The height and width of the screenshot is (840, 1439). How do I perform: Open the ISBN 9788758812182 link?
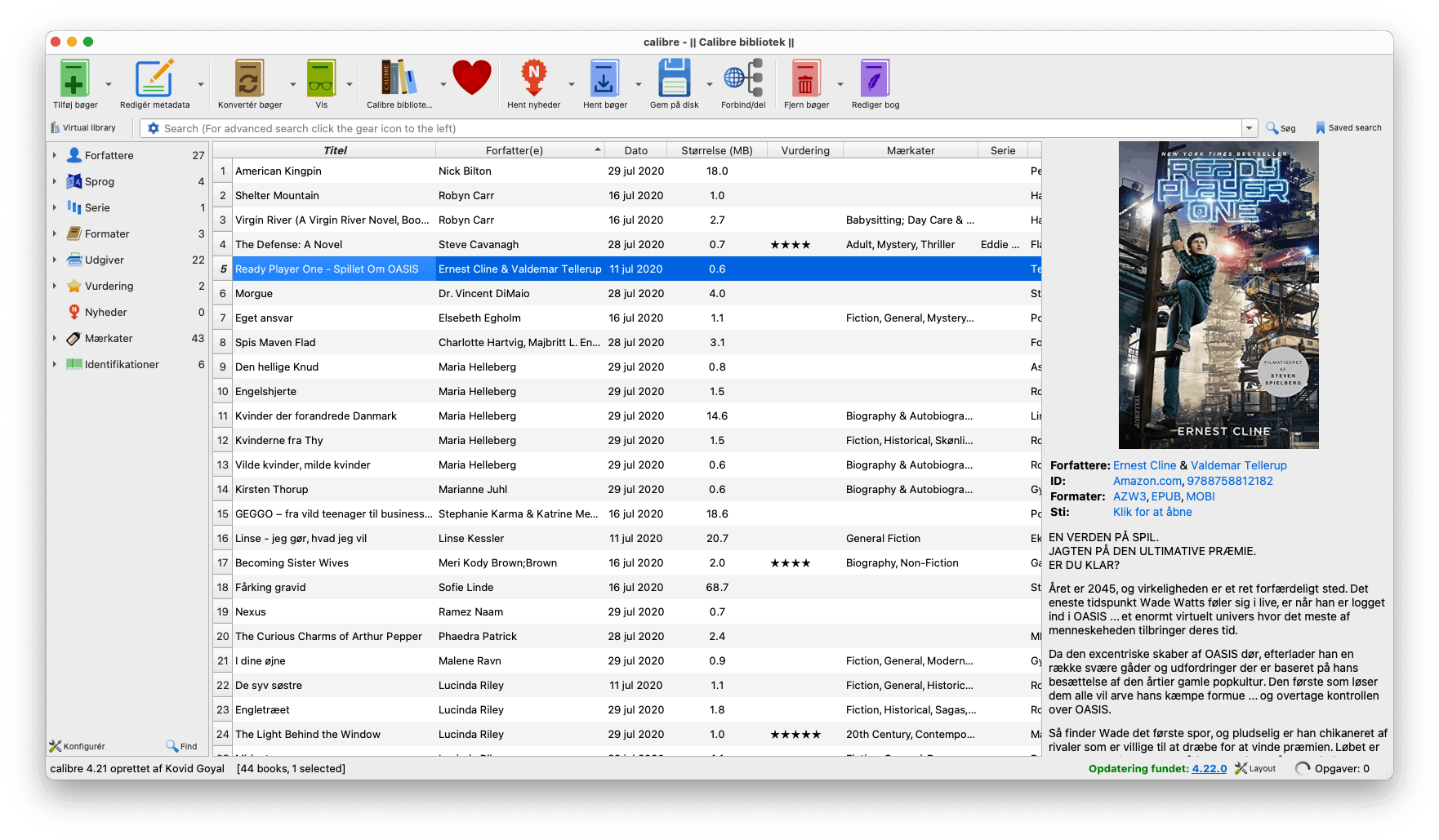coord(1229,481)
